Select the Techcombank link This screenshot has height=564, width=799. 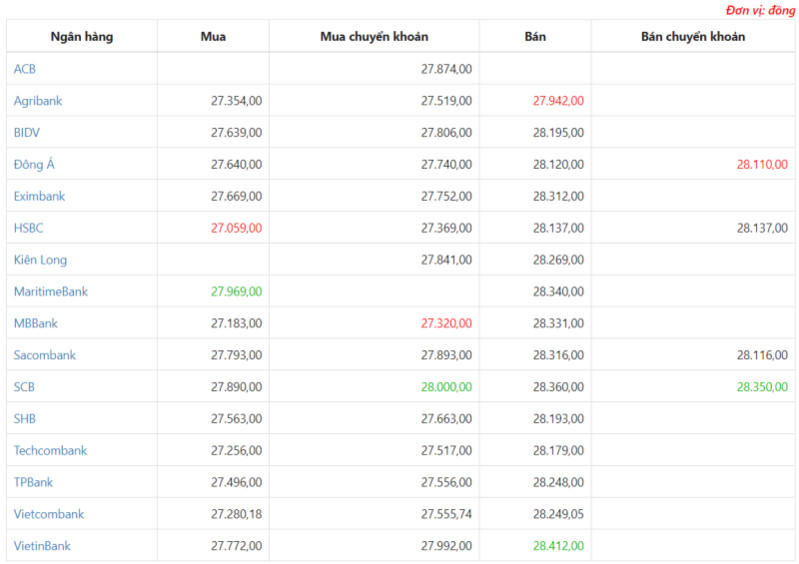[x=50, y=450]
